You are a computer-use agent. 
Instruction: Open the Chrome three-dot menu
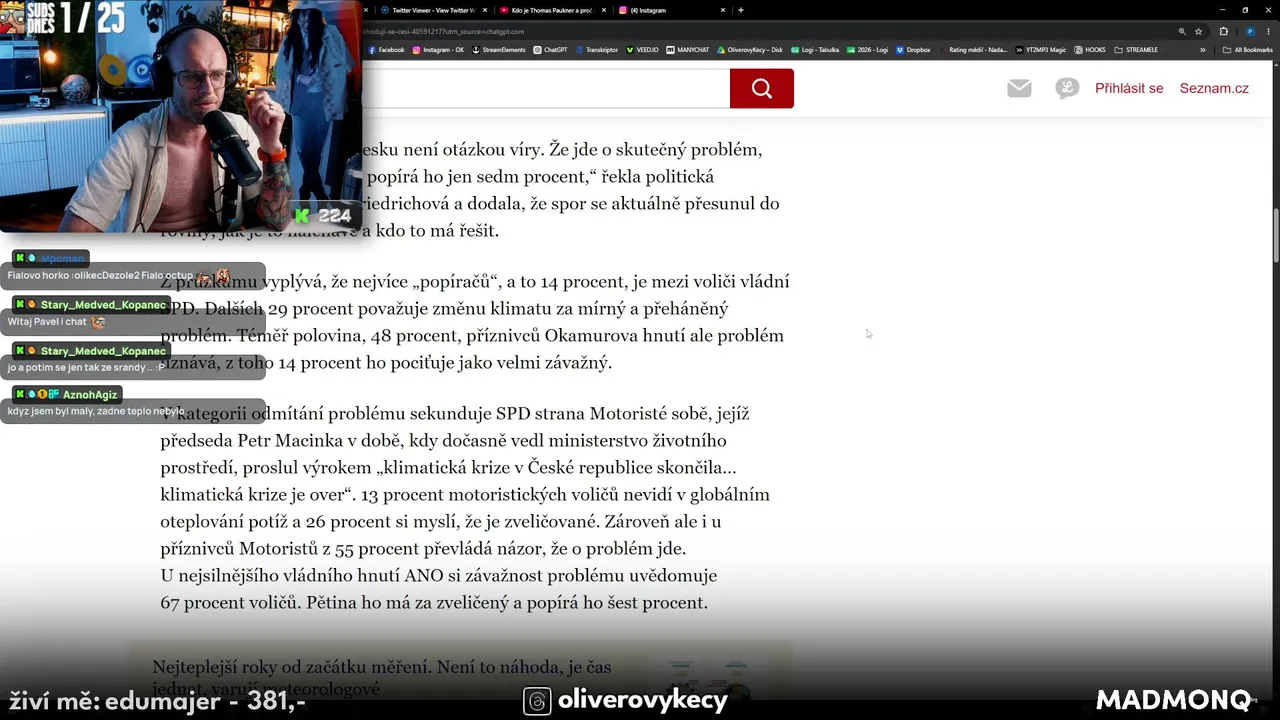pyautogui.click(x=1268, y=31)
